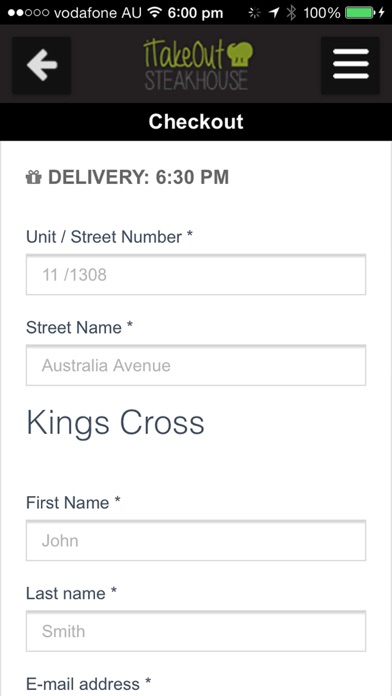Image resolution: width=392 pixels, height=696 pixels.
Task: Tap the Kings Cross suburb text
Action: (x=115, y=424)
